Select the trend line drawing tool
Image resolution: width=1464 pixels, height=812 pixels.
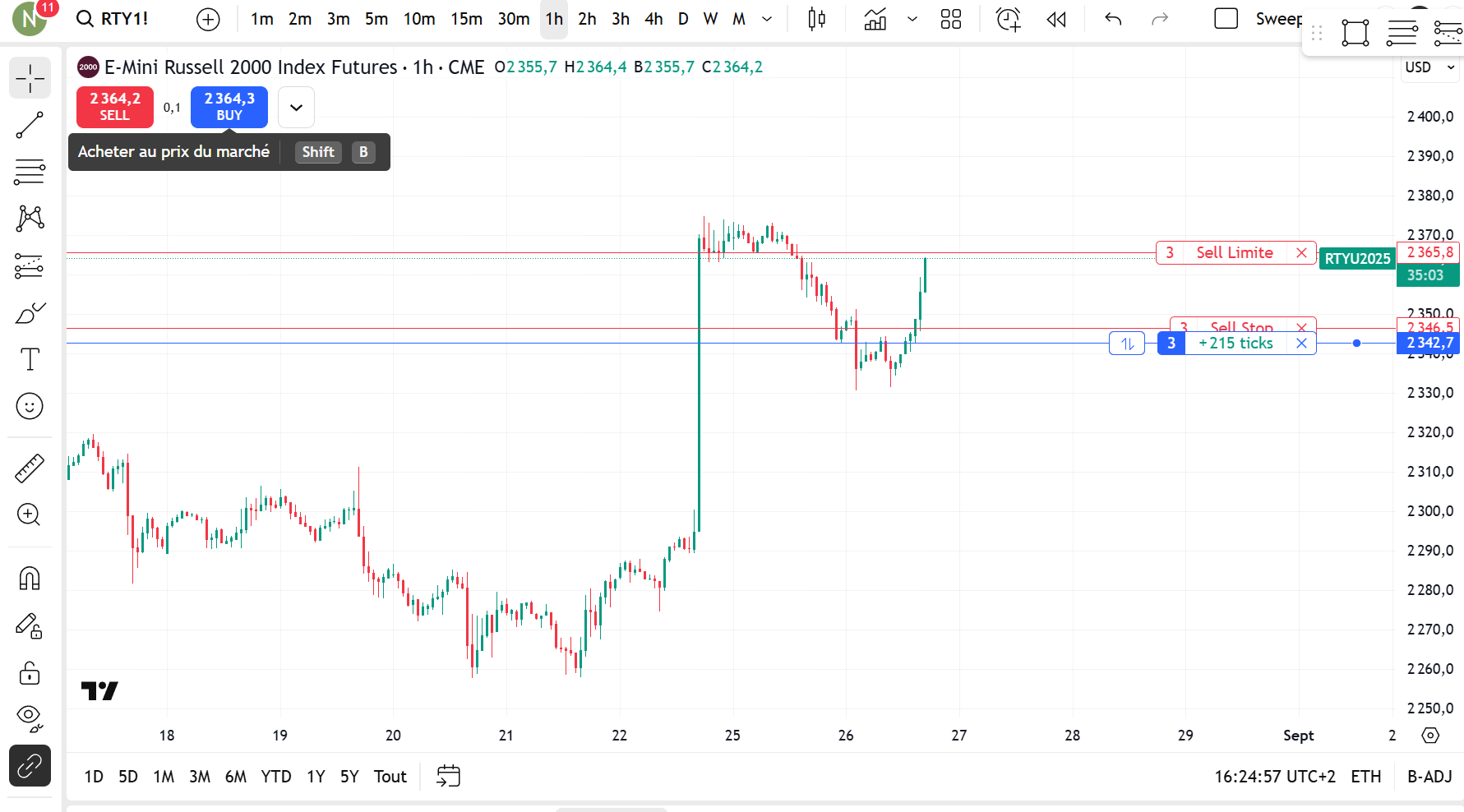pyautogui.click(x=30, y=126)
